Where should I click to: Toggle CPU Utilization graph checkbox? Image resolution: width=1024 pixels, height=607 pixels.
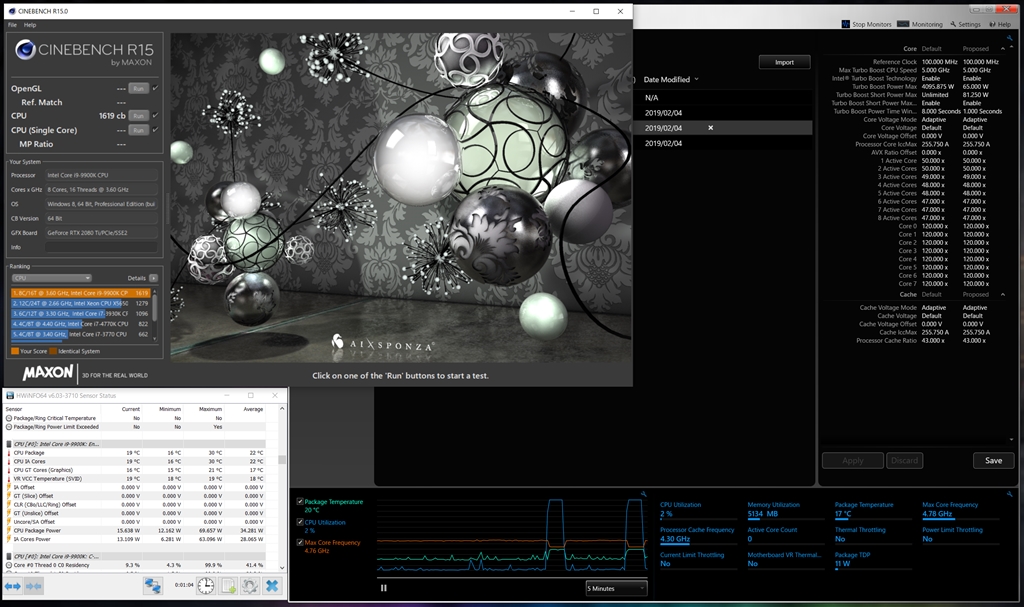(300, 522)
